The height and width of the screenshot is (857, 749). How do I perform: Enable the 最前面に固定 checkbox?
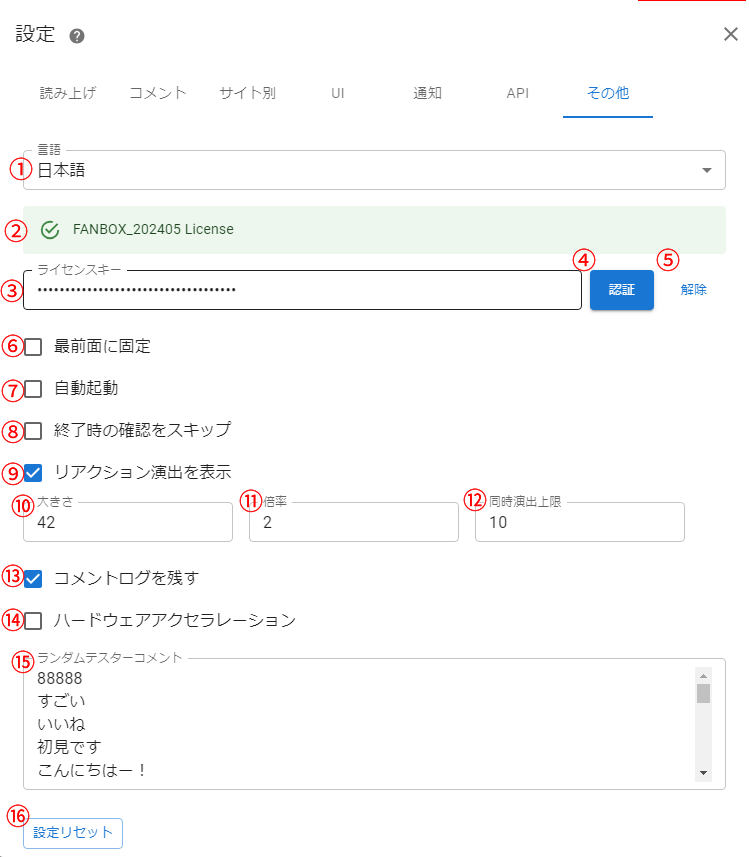(34, 347)
